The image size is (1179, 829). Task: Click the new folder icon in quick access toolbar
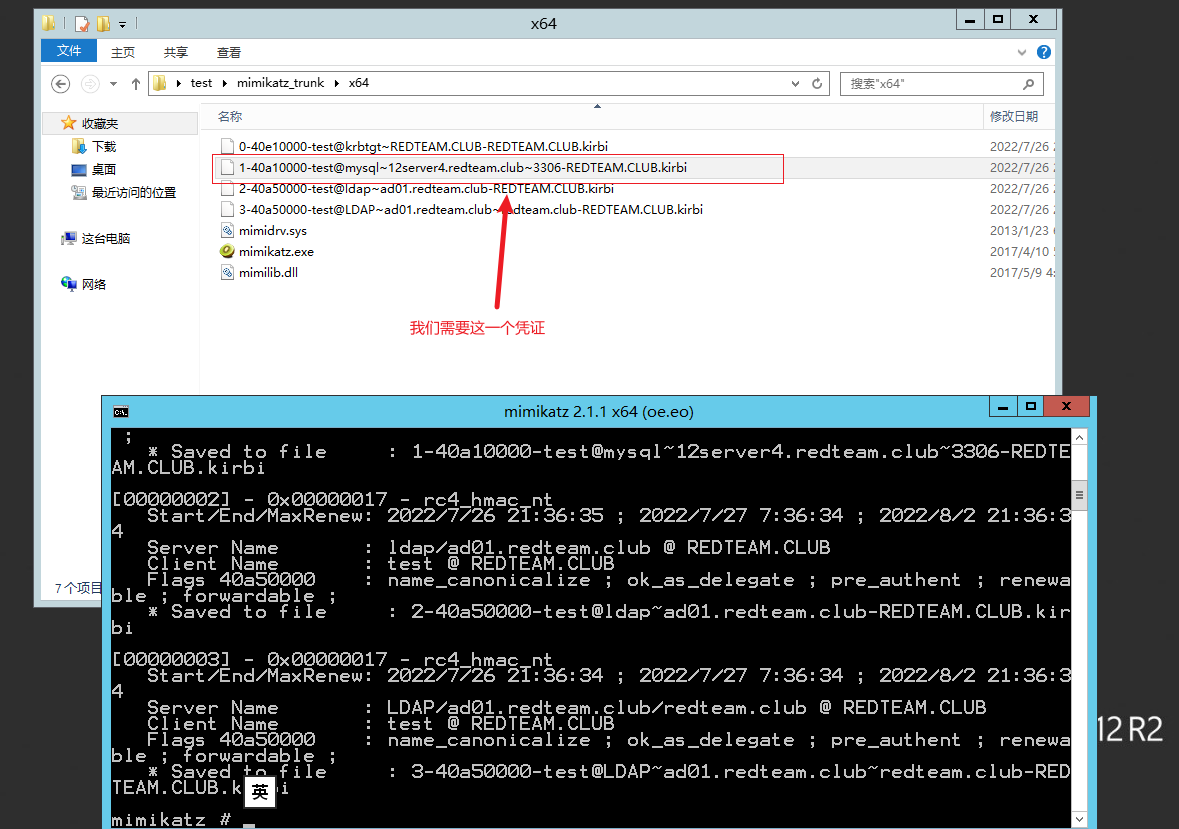pos(104,24)
